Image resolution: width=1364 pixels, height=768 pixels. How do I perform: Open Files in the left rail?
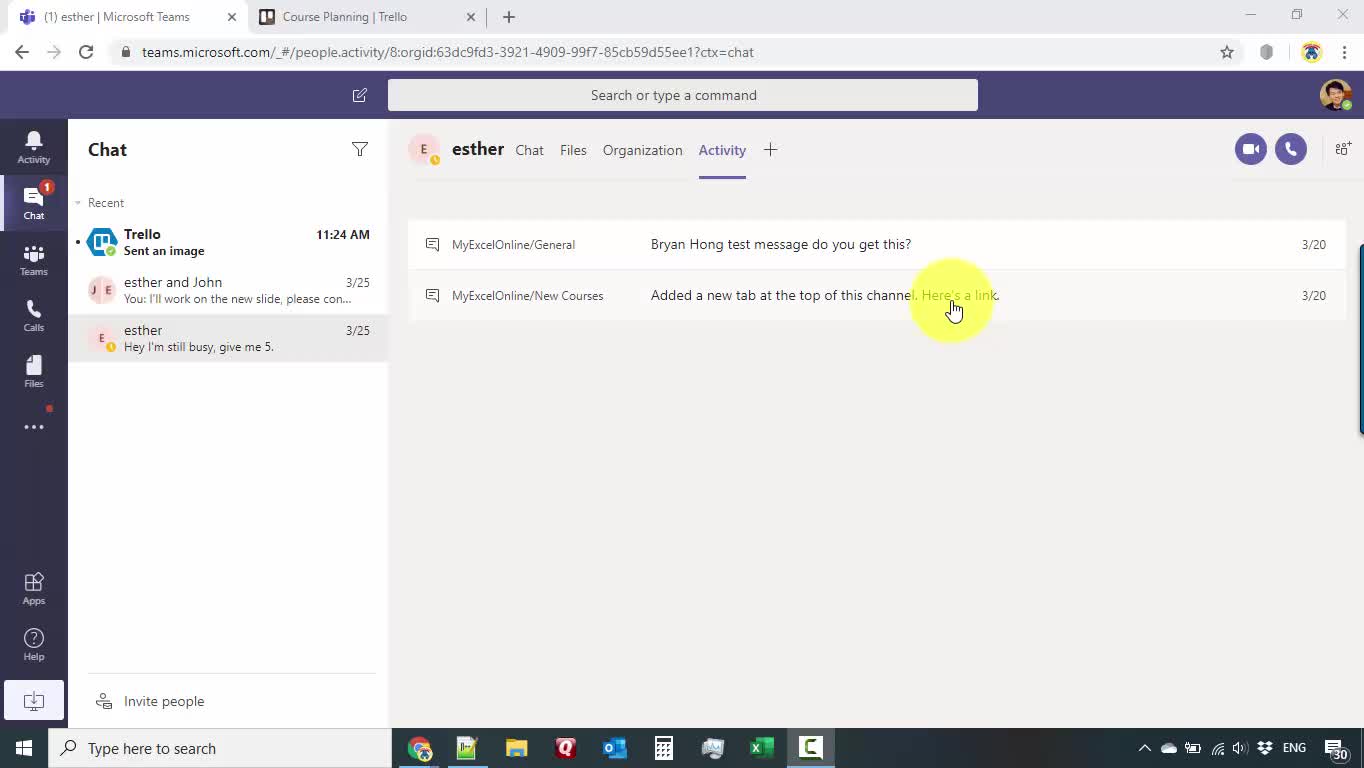(x=33, y=371)
